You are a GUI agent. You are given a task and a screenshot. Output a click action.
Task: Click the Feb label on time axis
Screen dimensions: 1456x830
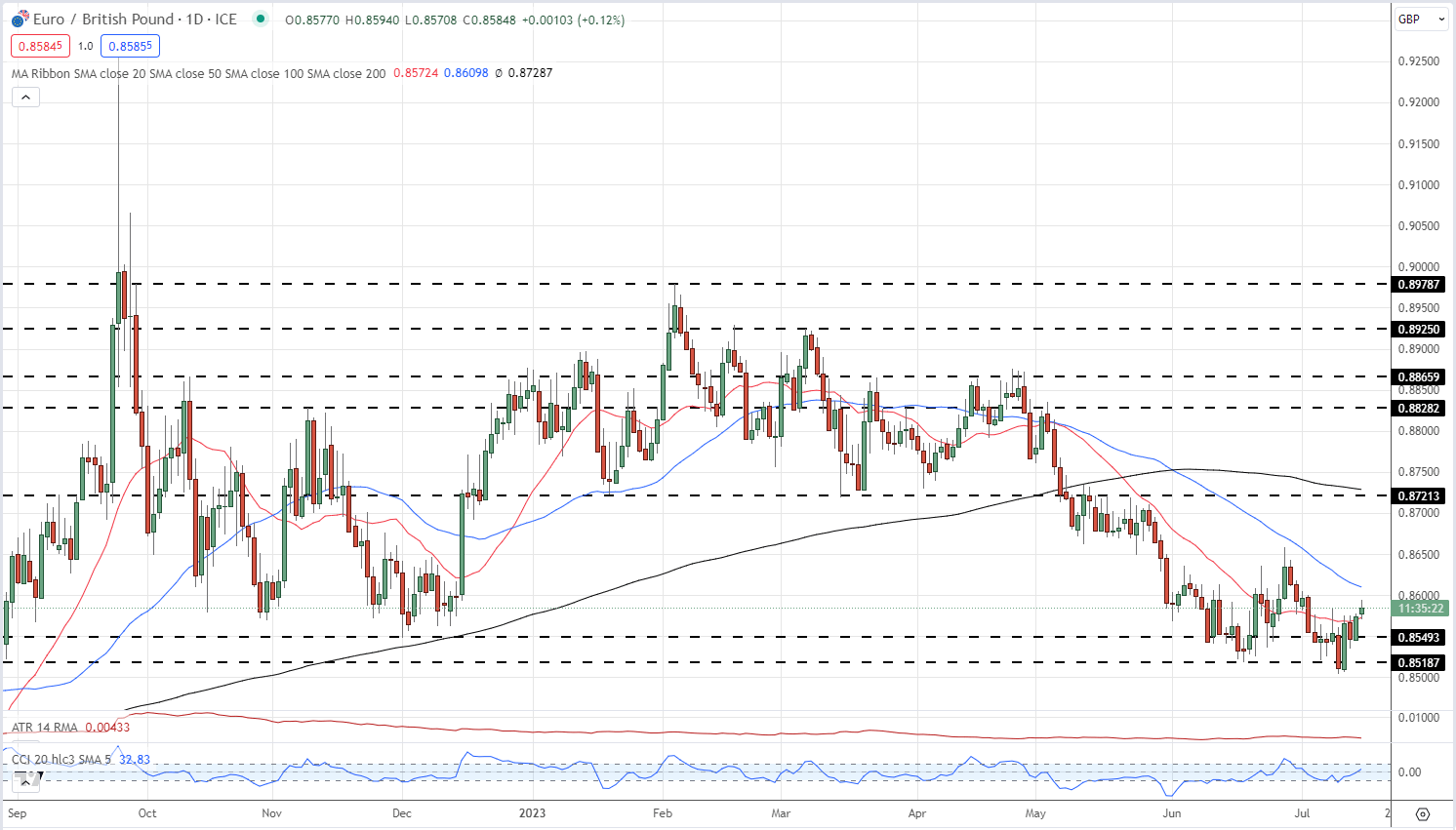[663, 813]
